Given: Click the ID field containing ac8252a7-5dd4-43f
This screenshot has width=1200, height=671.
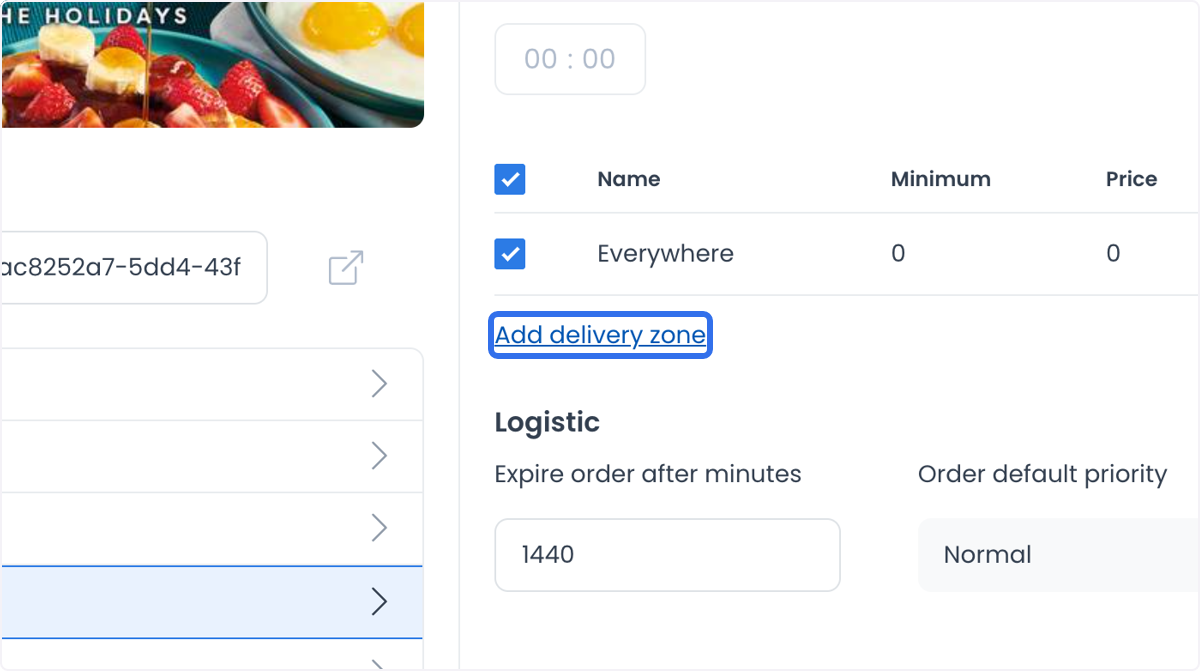Looking at the screenshot, I should click(x=134, y=268).
